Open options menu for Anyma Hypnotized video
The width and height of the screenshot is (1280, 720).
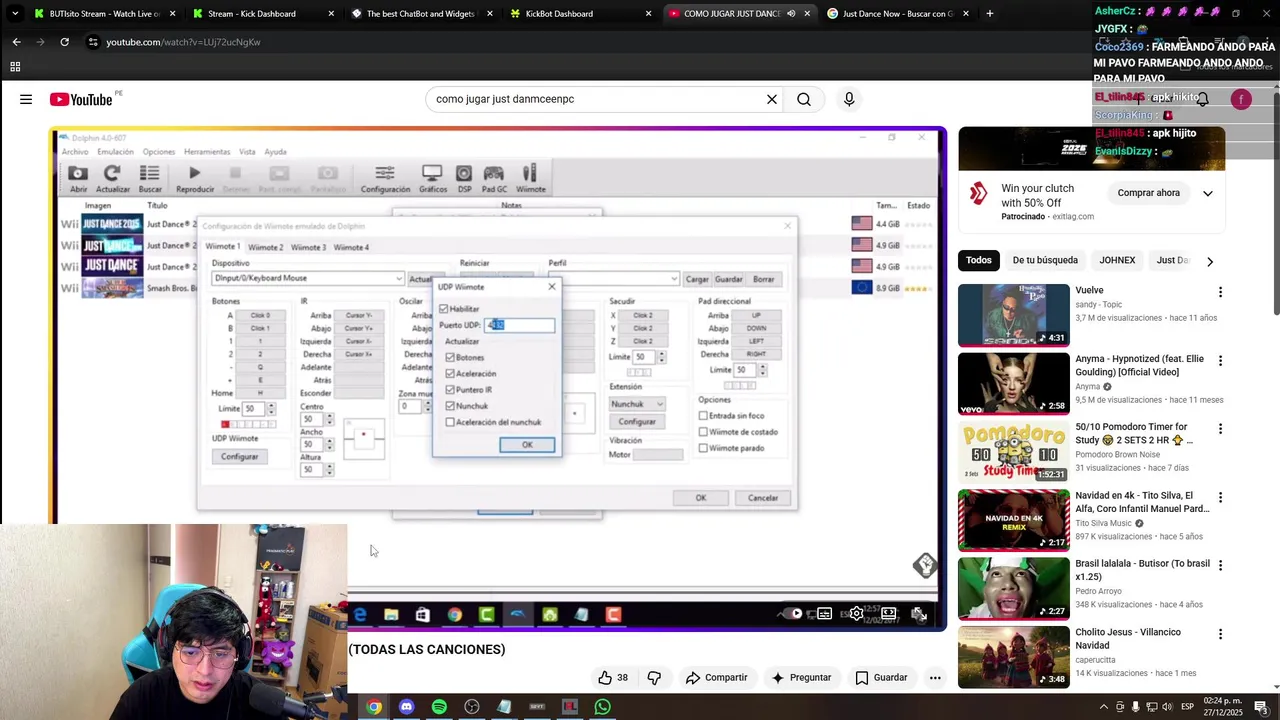coord(1220,360)
